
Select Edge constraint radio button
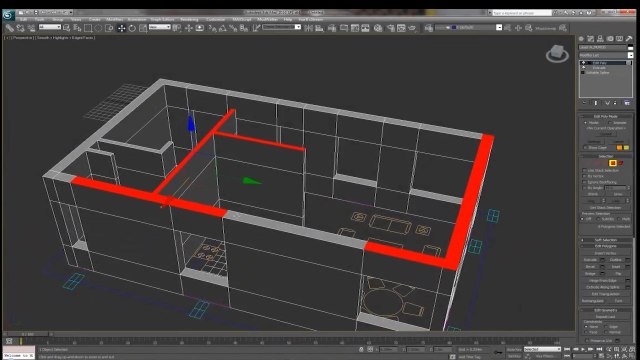click(606, 327)
